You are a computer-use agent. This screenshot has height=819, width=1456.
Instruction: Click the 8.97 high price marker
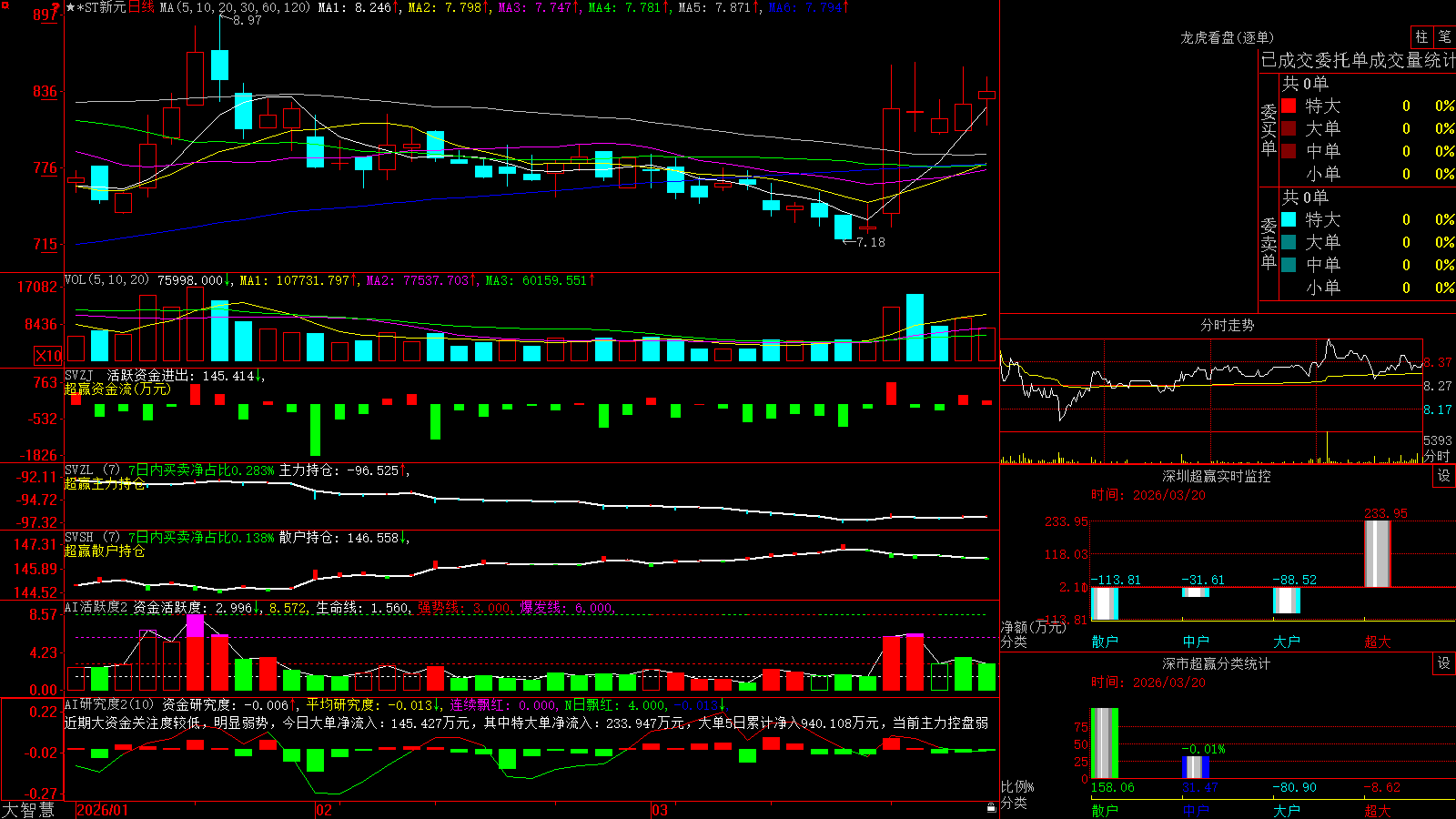[247, 20]
